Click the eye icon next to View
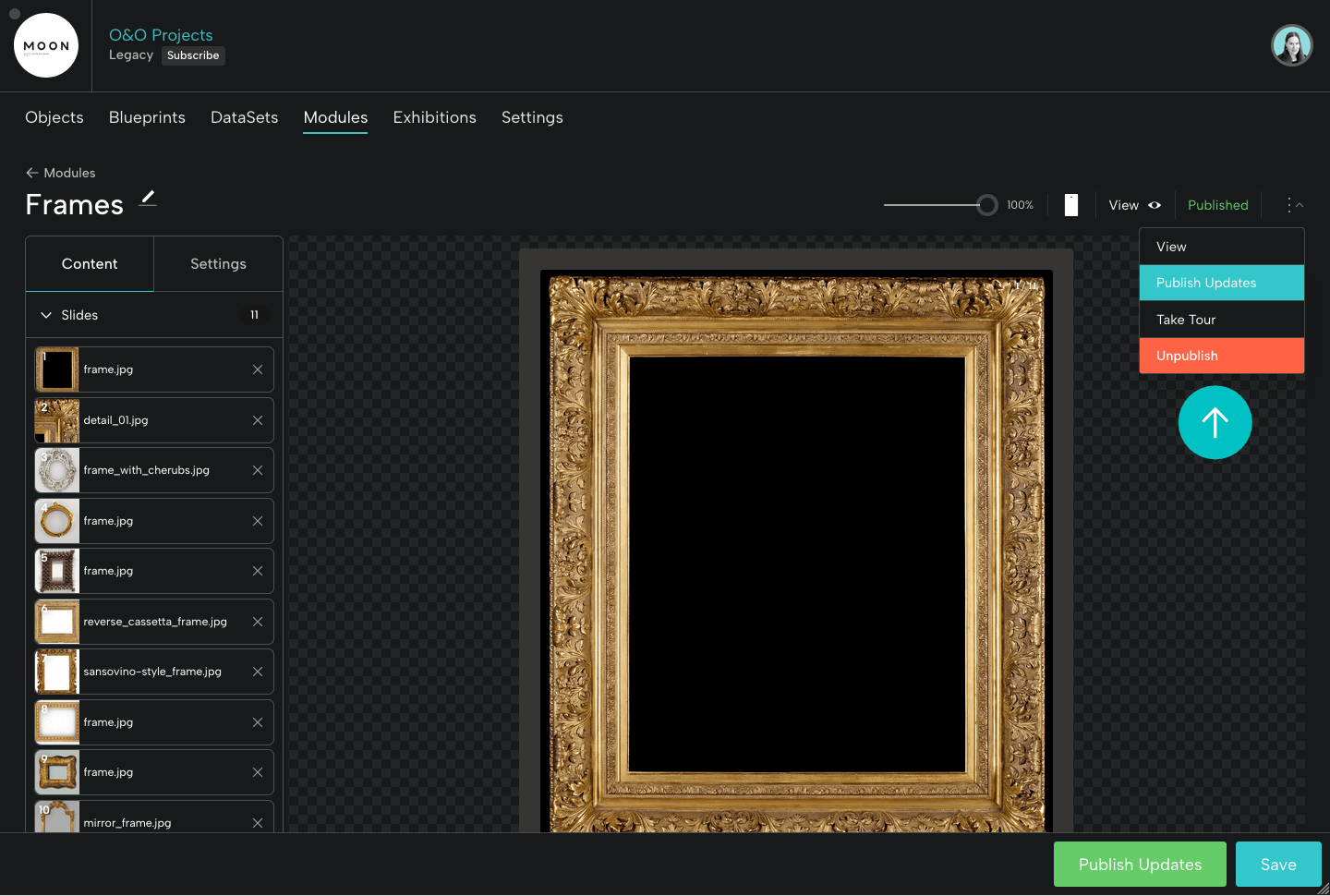Screen dimensions: 1330x896 click(1155, 205)
